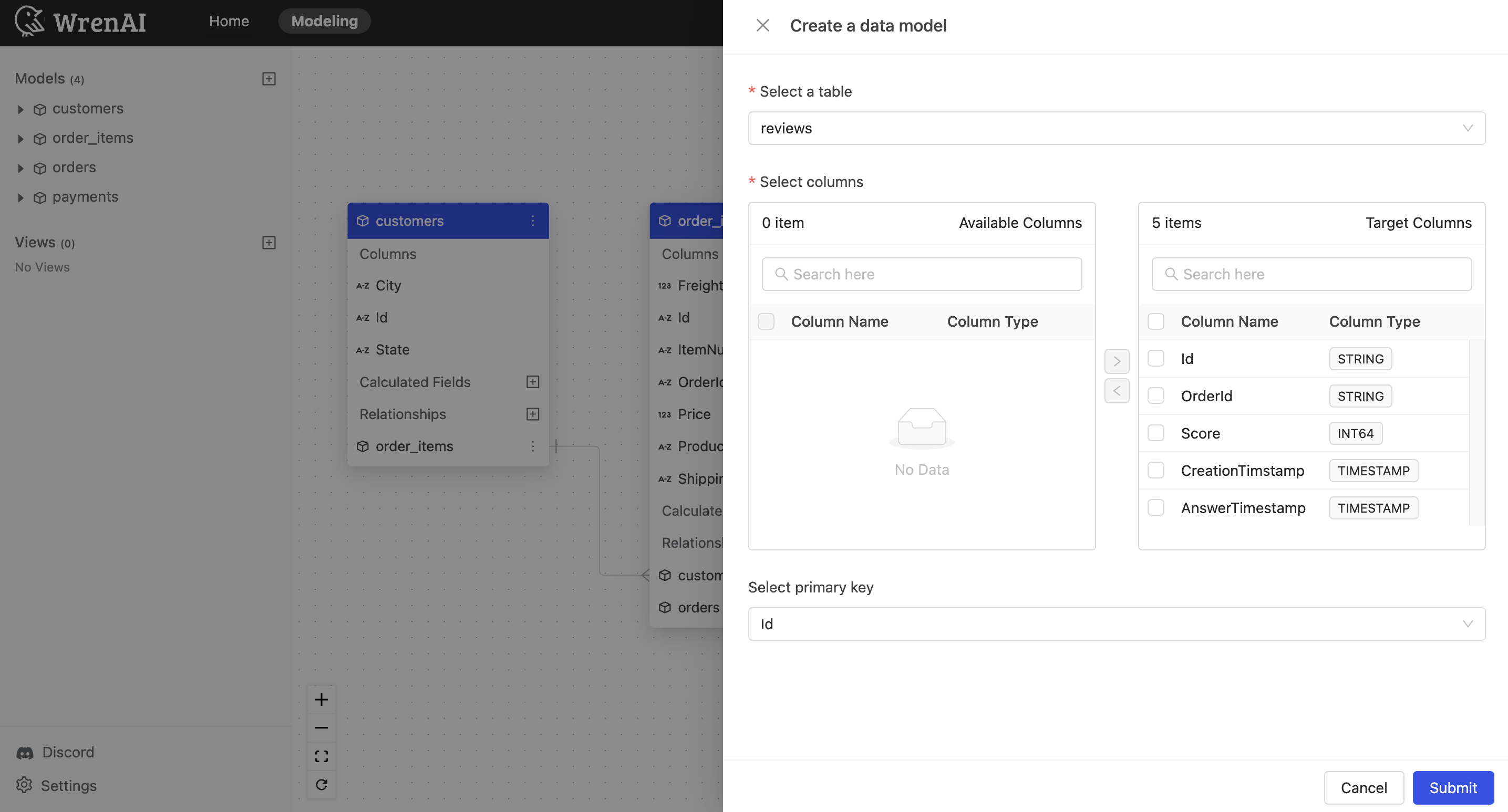Toggle select-all checkbox in Target Columns
1508x812 pixels.
click(x=1155, y=321)
